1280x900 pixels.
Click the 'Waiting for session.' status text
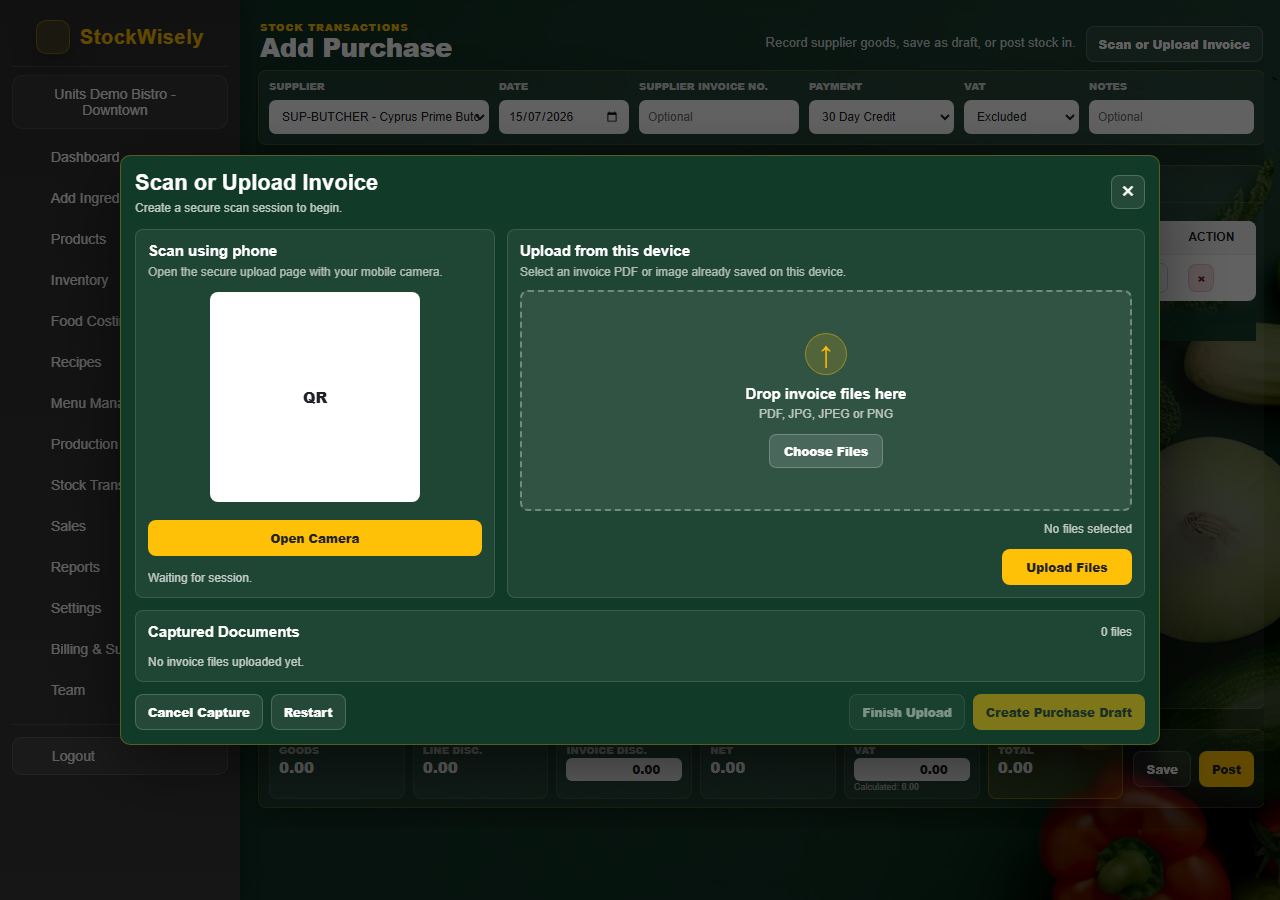point(200,578)
